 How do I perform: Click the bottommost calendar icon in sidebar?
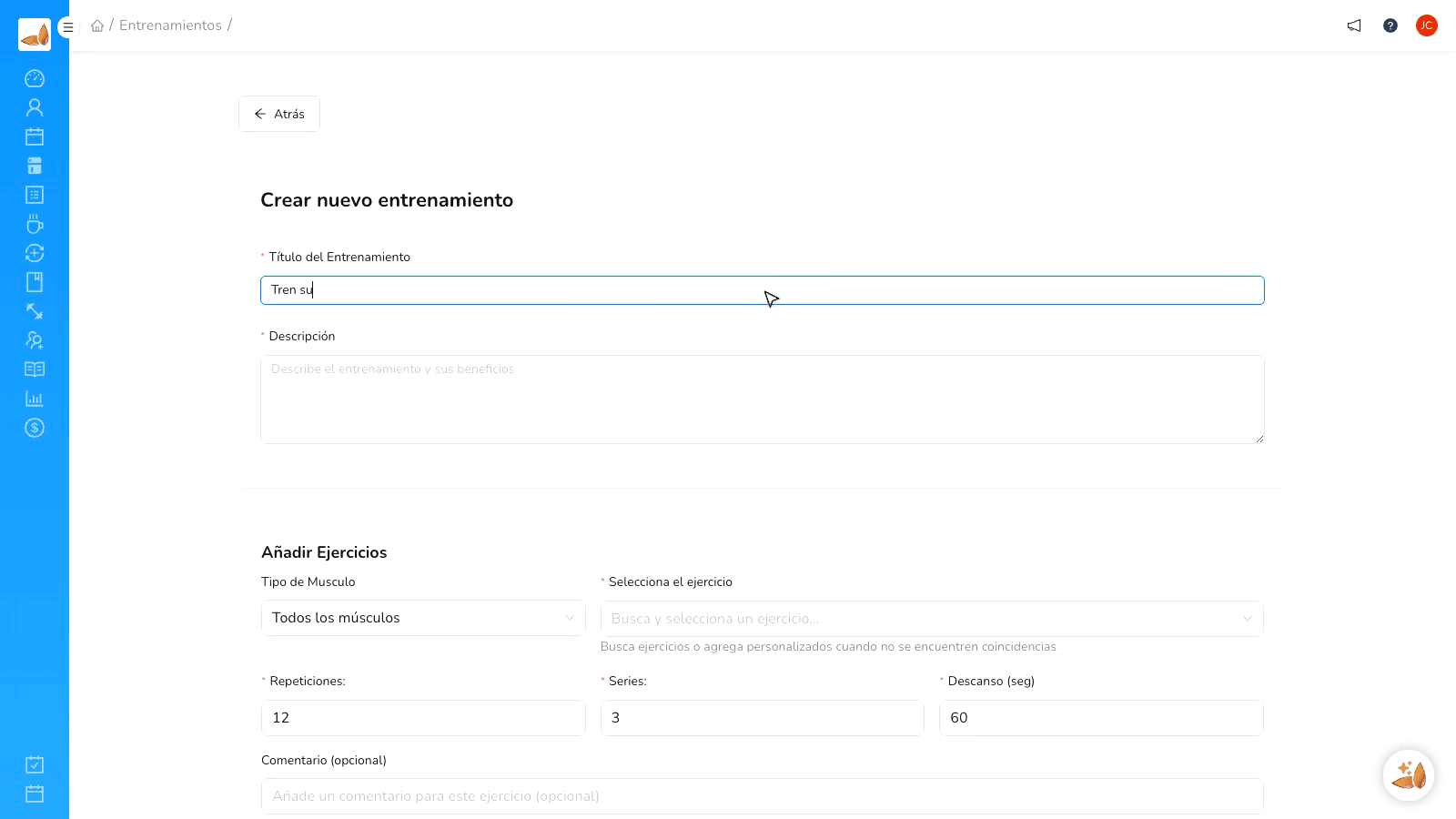(35, 794)
